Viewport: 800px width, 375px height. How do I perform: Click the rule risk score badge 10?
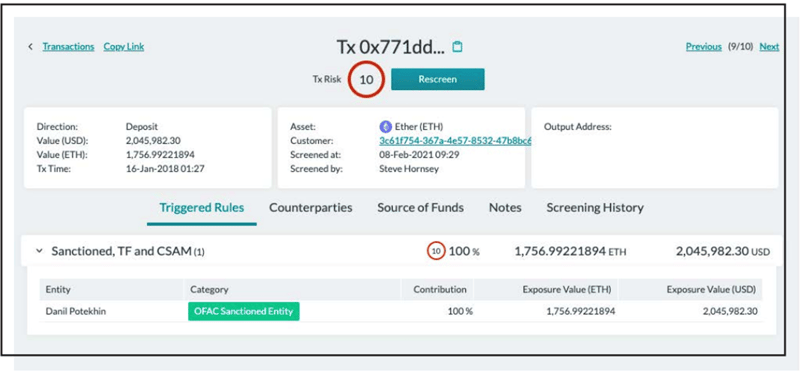pyautogui.click(x=436, y=251)
